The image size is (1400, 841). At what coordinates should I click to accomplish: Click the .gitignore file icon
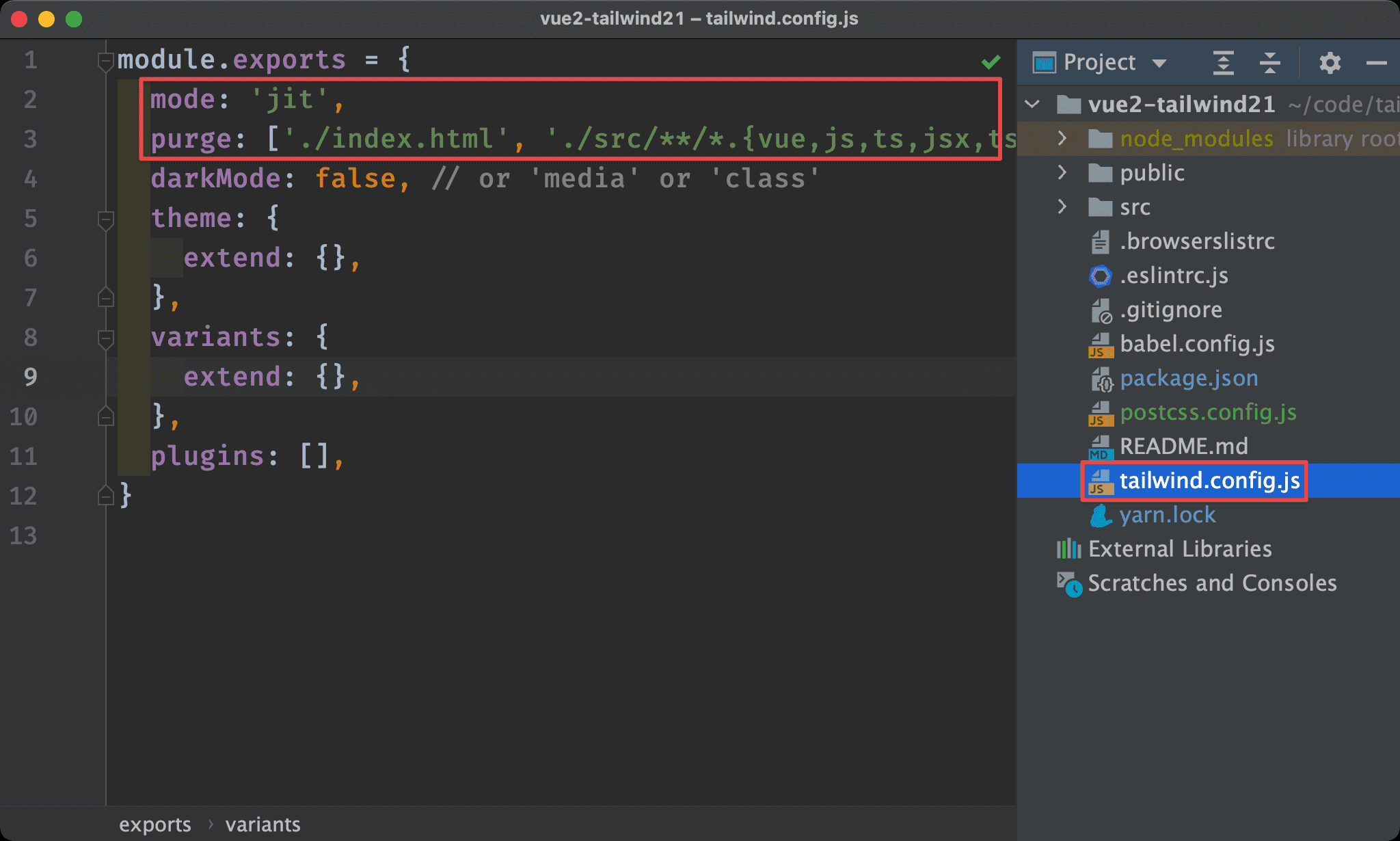click(1101, 310)
